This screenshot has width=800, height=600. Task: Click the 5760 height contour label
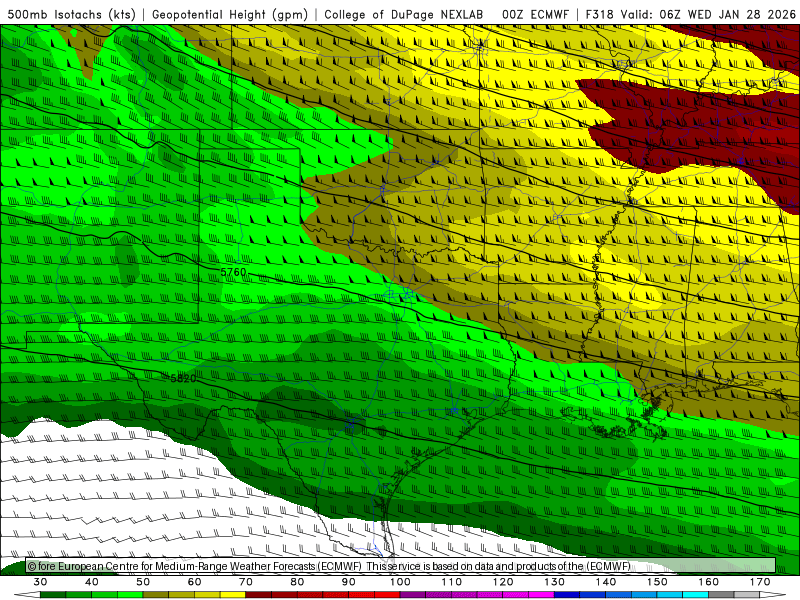[234, 272]
